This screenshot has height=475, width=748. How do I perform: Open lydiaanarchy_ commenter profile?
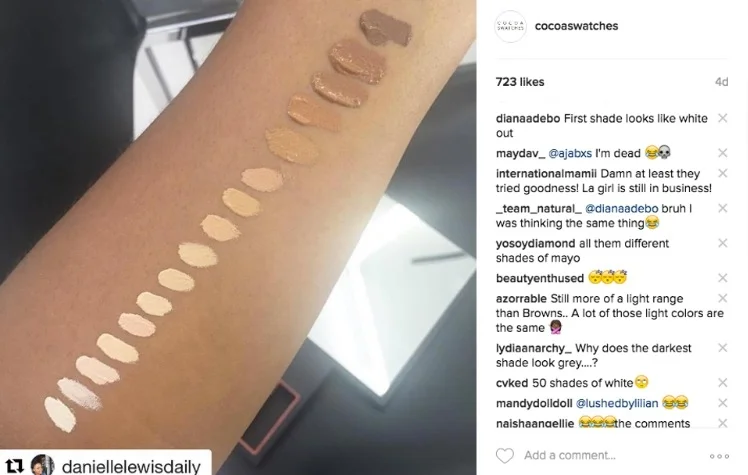(x=534, y=348)
